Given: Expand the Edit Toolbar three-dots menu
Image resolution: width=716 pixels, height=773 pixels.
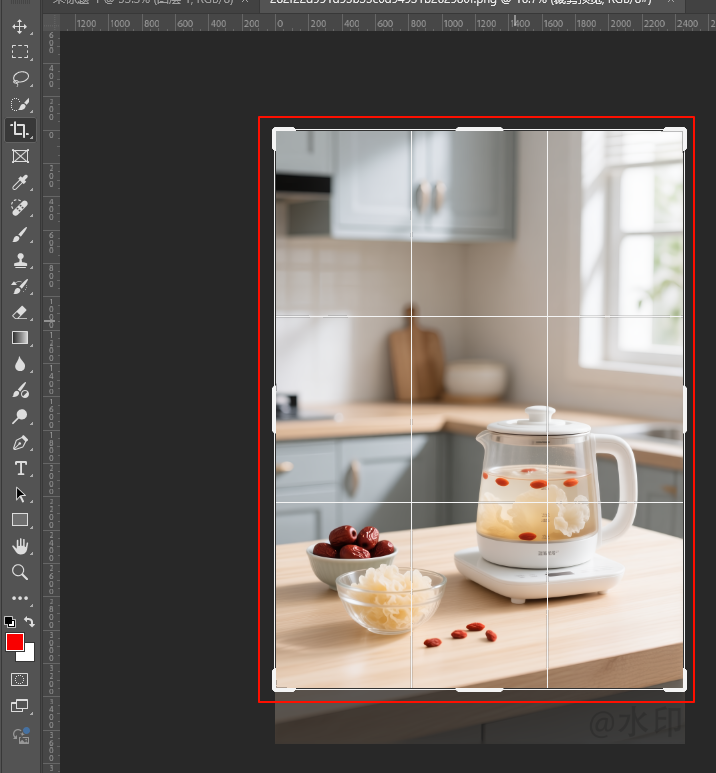Looking at the screenshot, I should [x=20, y=598].
